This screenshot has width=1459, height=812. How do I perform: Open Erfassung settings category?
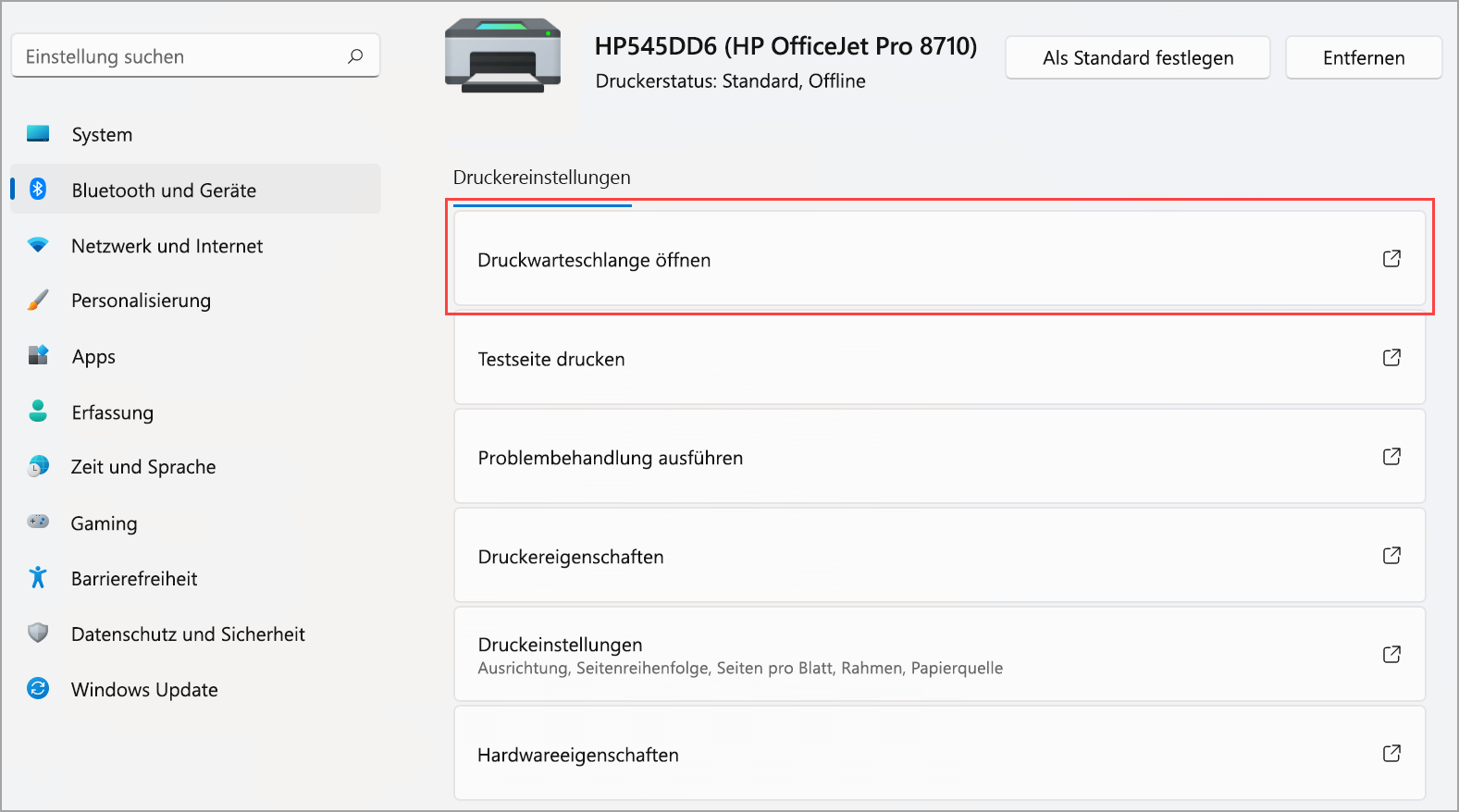coord(195,412)
